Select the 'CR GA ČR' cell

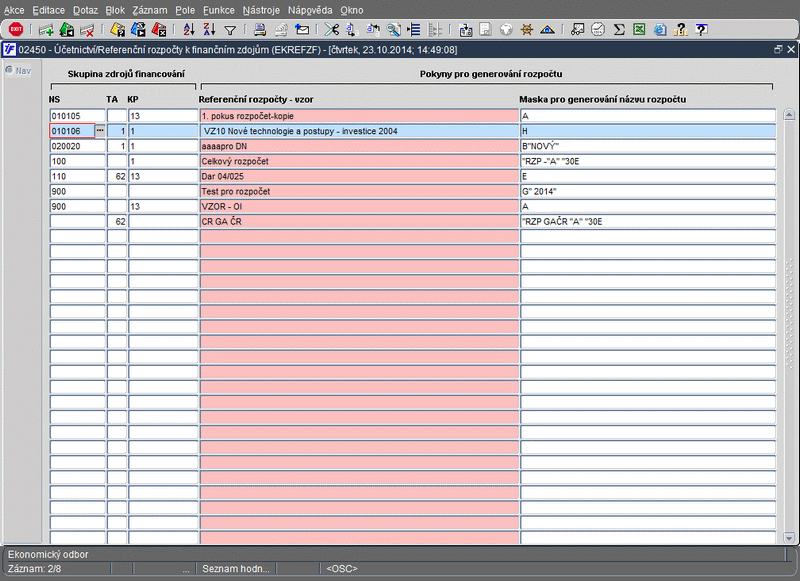(359, 221)
